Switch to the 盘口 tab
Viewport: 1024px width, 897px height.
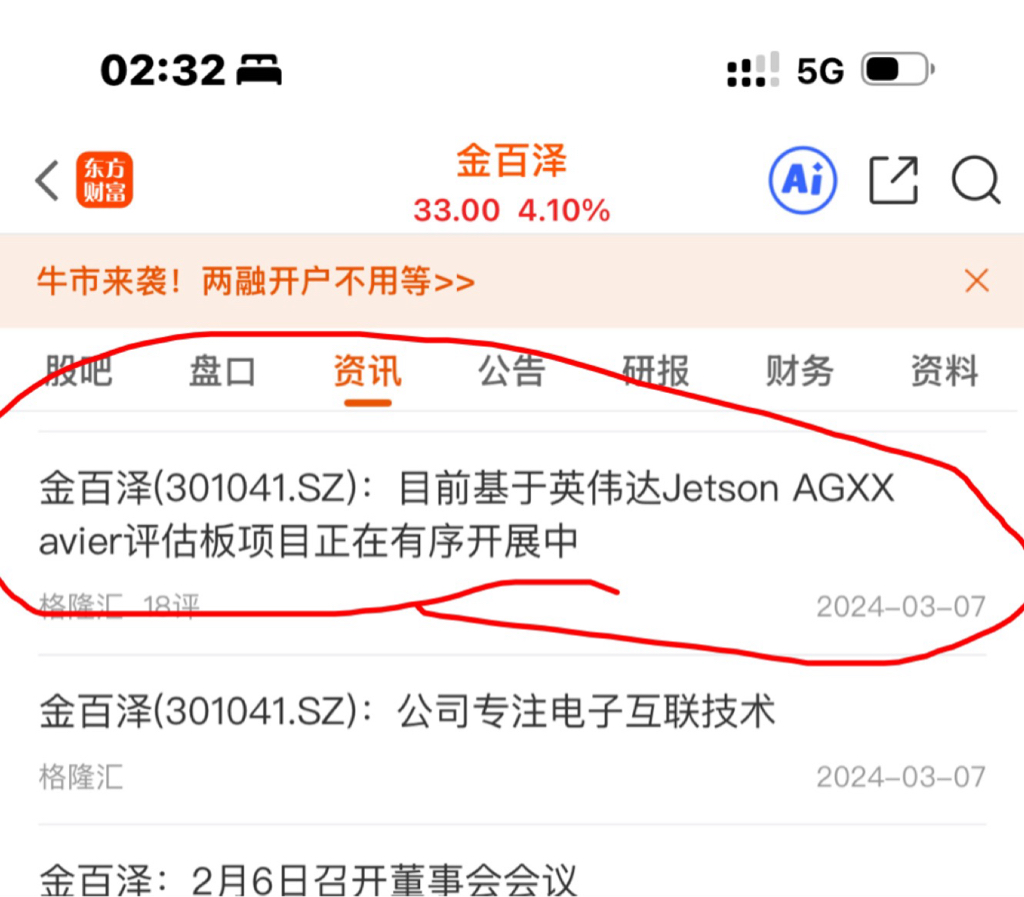(x=223, y=371)
